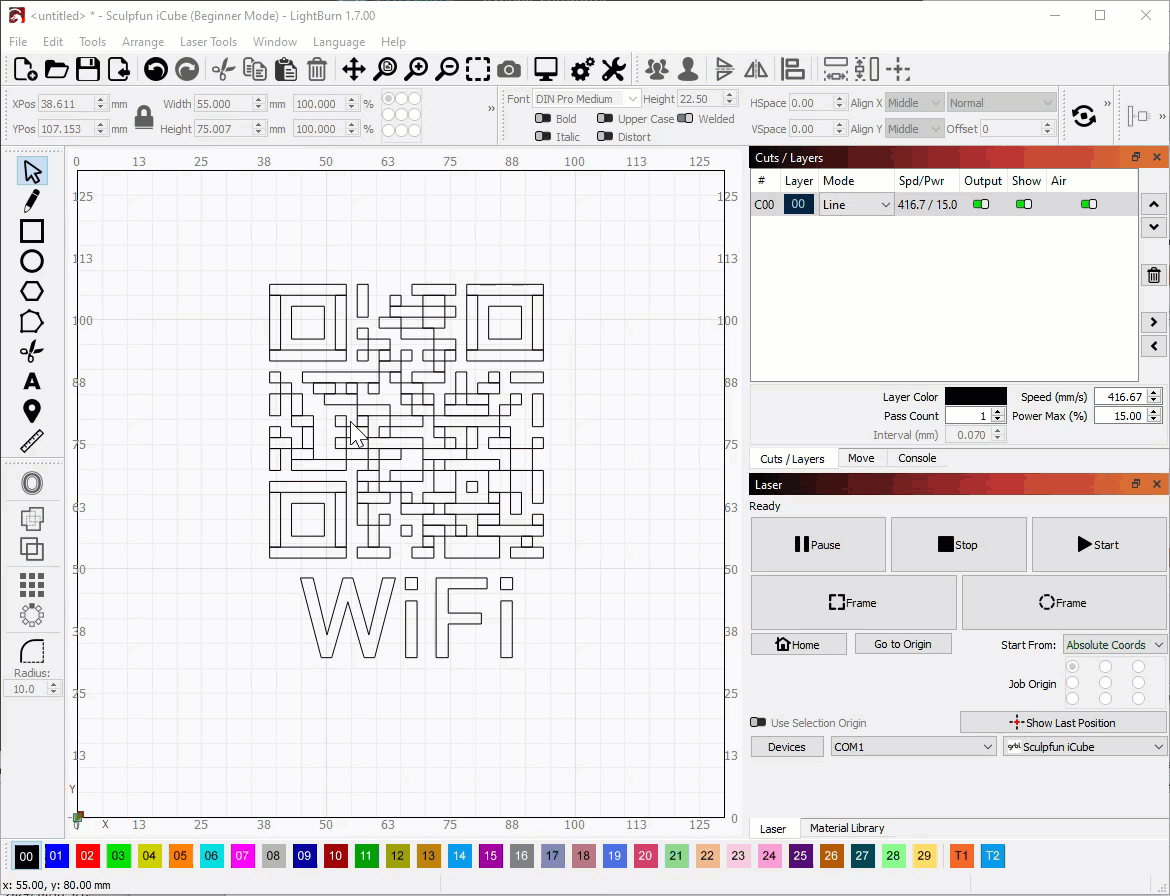Image resolution: width=1170 pixels, height=896 pixels.
Task: Select the Draw Lines pencil tool
Action: tap(32, 201)
